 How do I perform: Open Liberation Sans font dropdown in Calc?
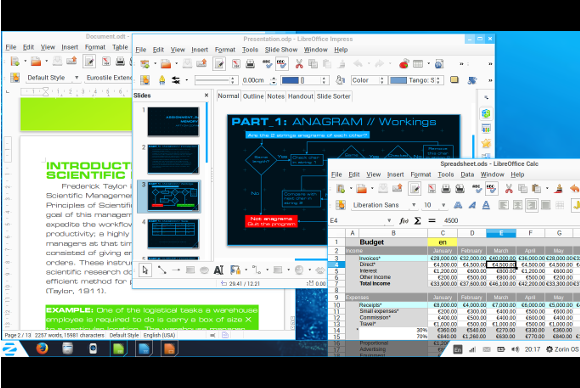coord(414,205)
